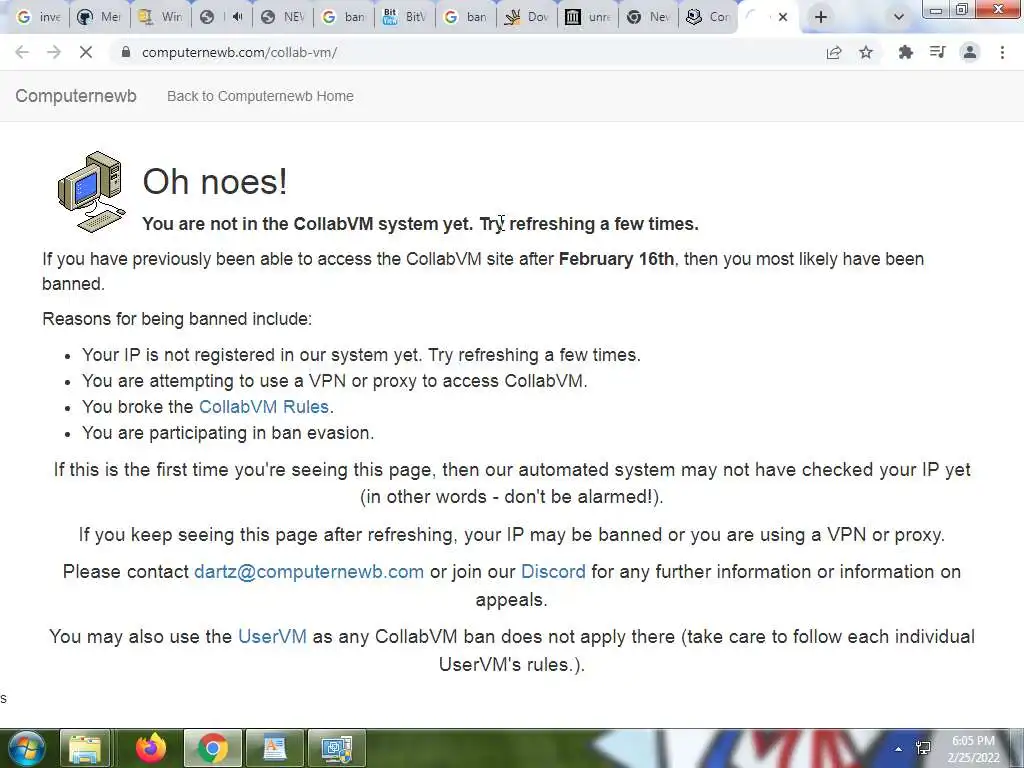The image size is (1024, 768).
Task: Switch to the tab playing audio
Action: 222,17
